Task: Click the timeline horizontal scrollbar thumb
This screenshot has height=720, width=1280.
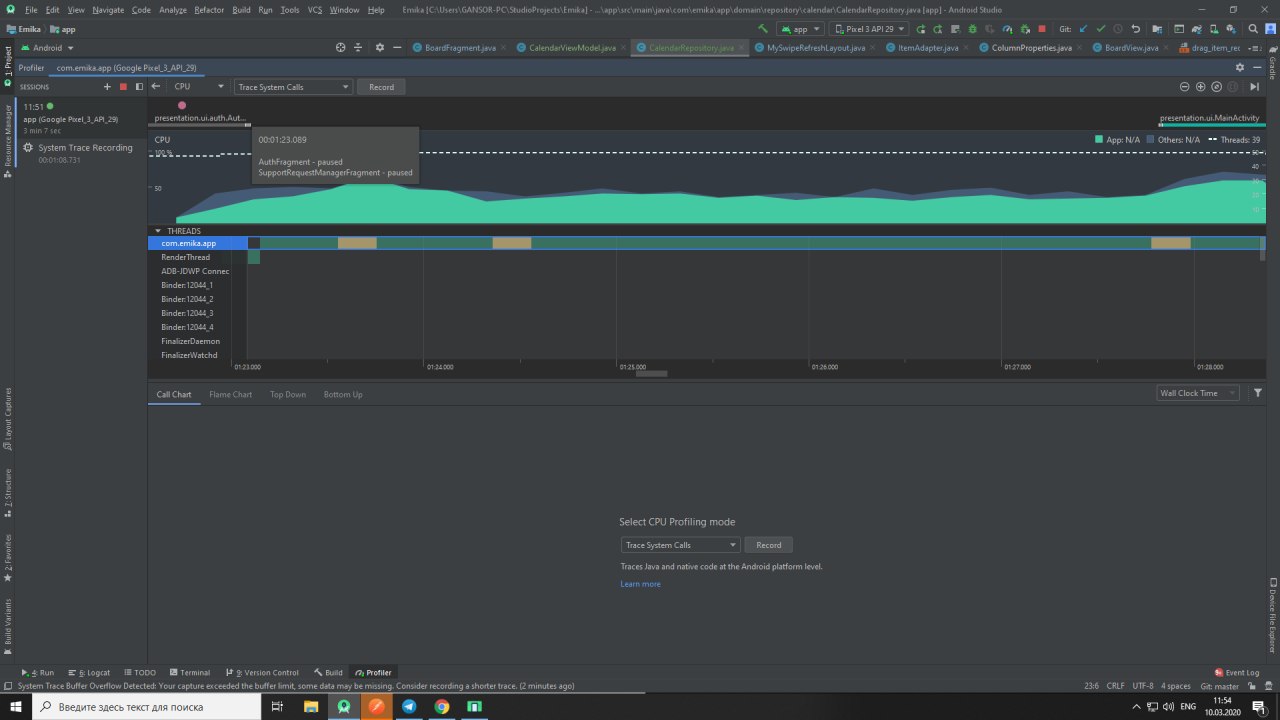Action: [651, 374]
